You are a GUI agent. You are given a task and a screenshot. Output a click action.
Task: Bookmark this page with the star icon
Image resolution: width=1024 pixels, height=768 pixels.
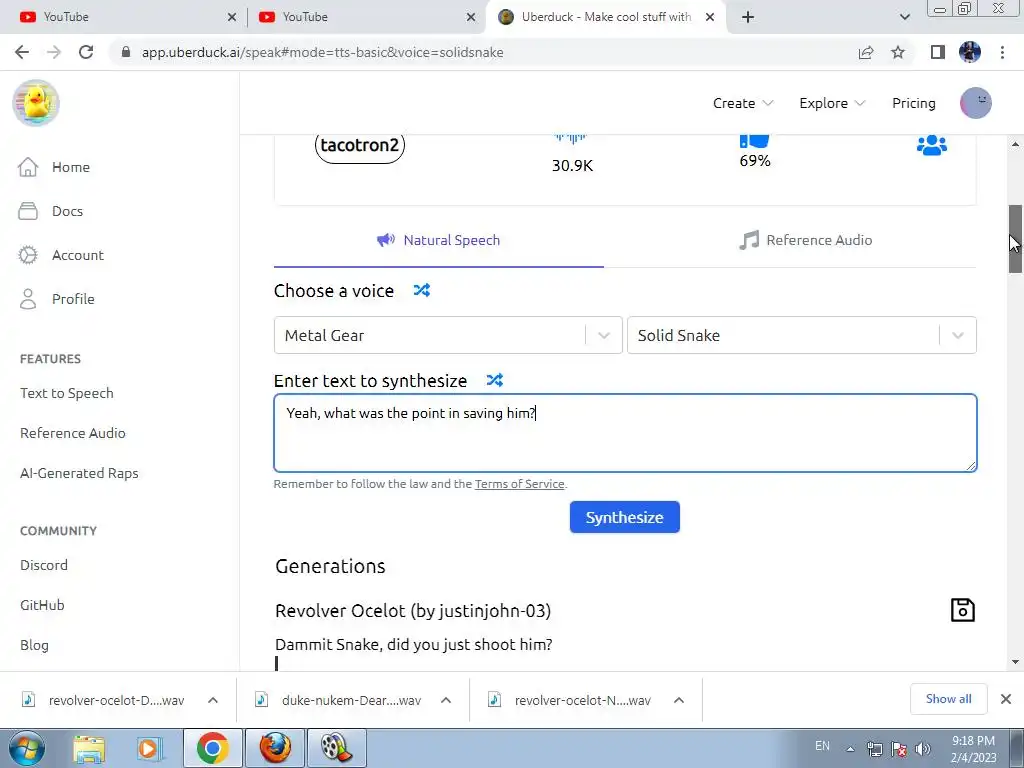898,52
